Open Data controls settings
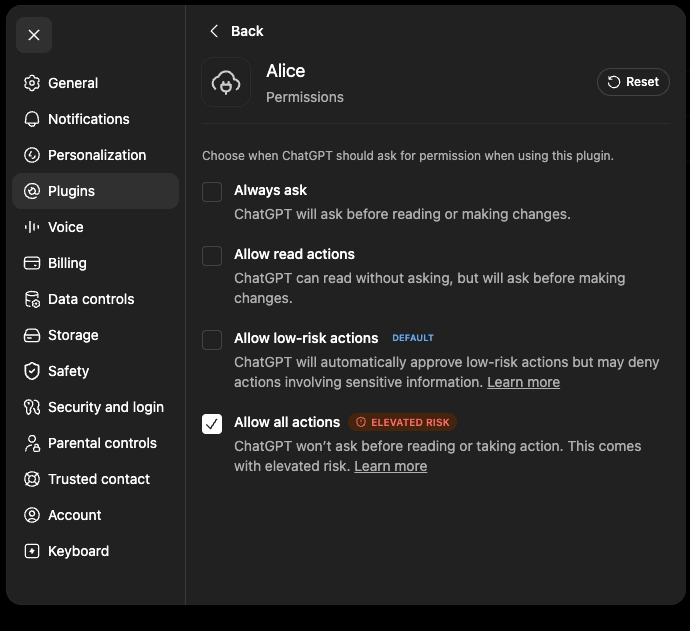This screenshot has width=690, height=631. 95,299
